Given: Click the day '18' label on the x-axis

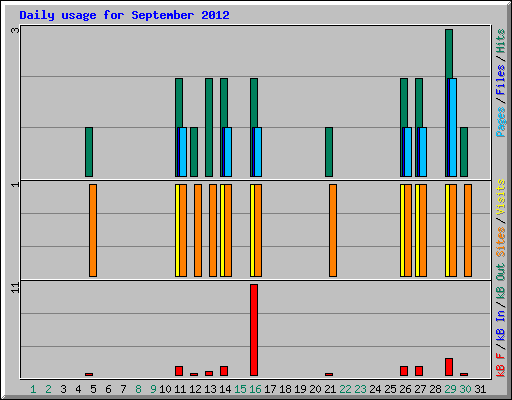Looking at the screenshot, I should 285,389.
